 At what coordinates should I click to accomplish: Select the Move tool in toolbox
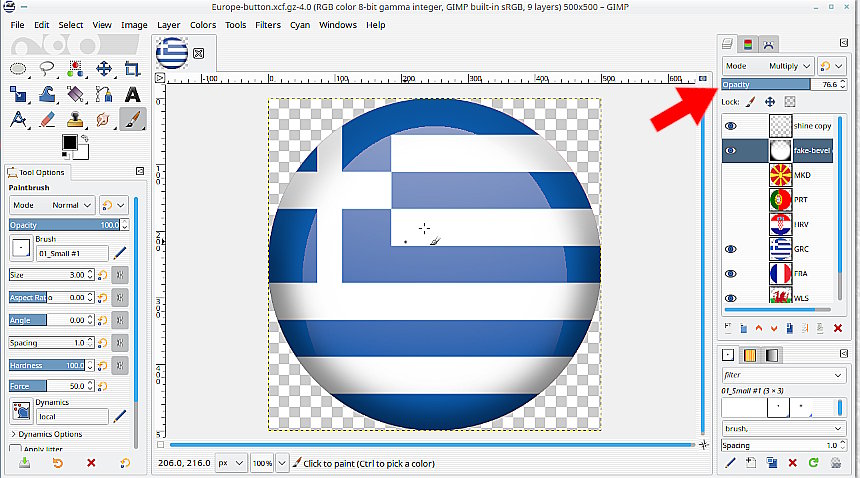pyautogui.click(x=104, y=69)
